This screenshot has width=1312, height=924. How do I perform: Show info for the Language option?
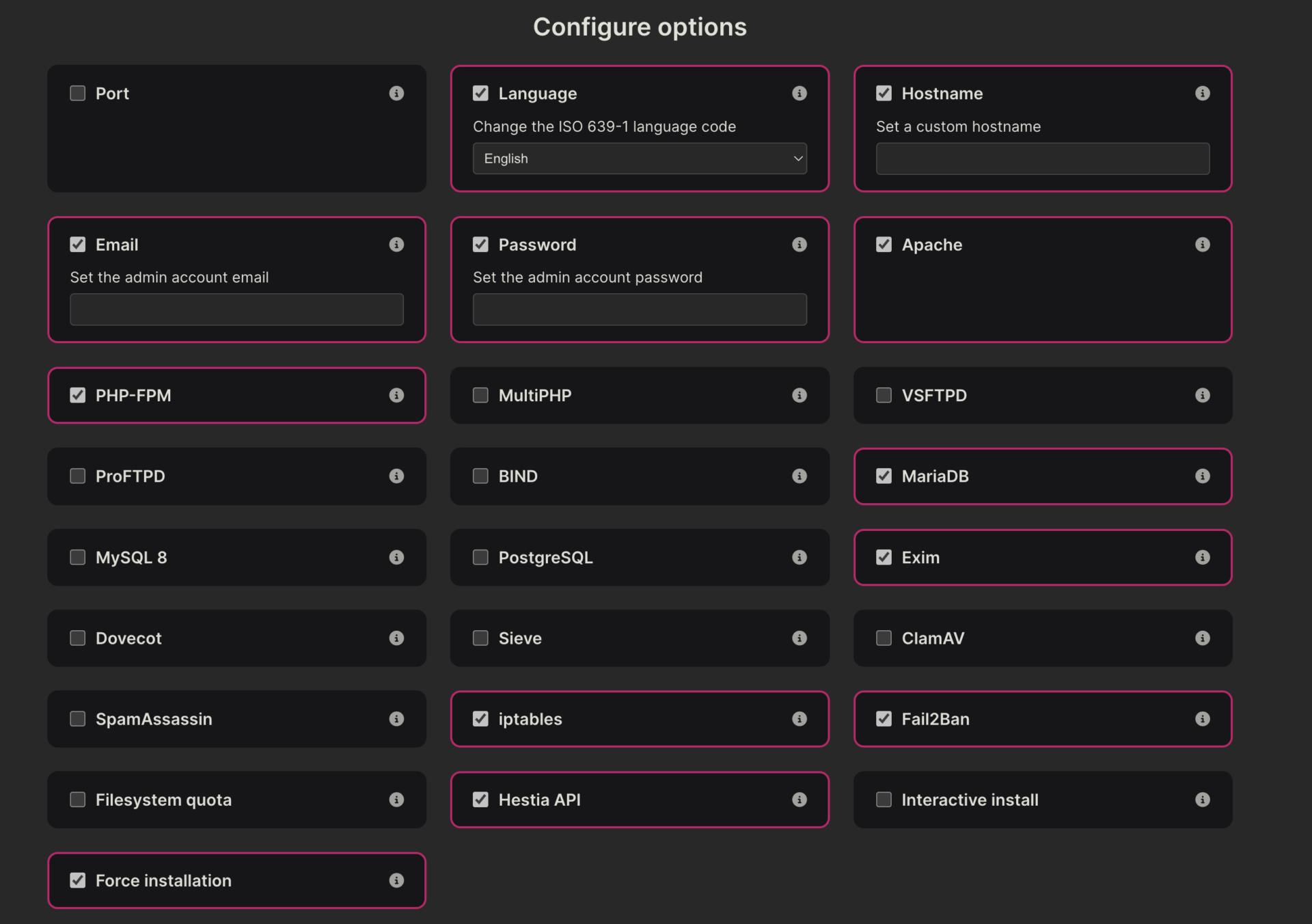tap(799, 93)
